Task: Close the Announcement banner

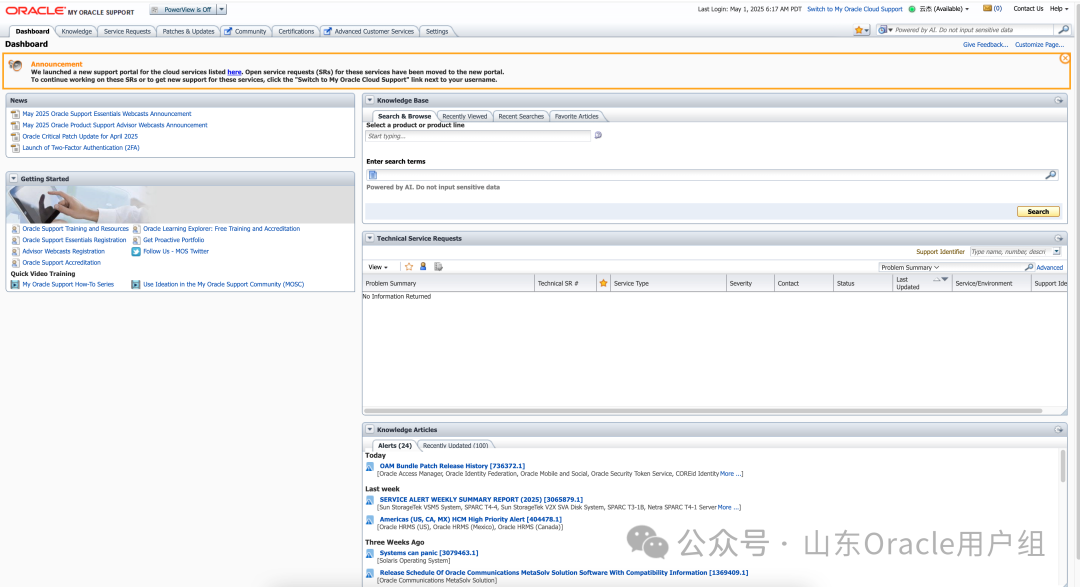Action: click(x=1065, y=59)
